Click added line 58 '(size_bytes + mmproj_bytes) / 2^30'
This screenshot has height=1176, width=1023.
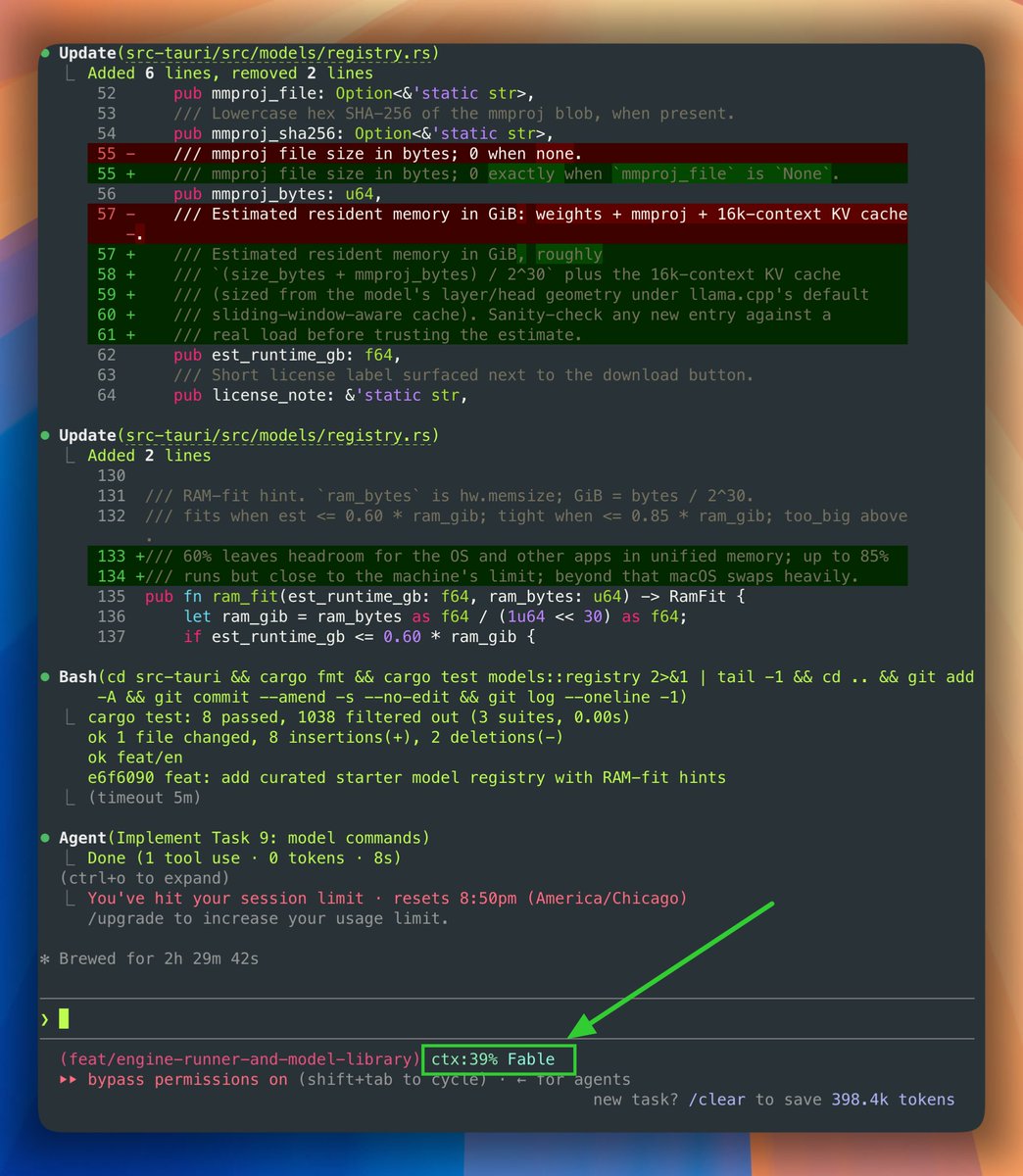tap(497, 274)
